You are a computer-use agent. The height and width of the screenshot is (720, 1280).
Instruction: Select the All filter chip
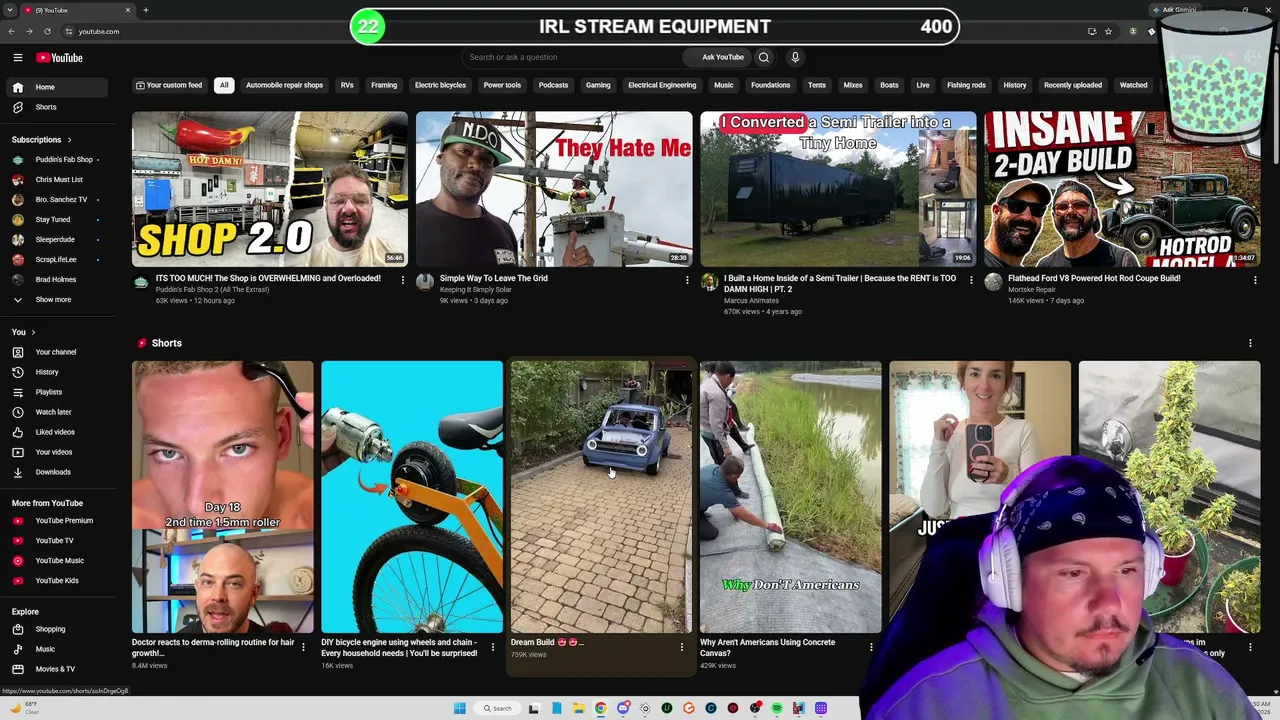click(224, 85)
